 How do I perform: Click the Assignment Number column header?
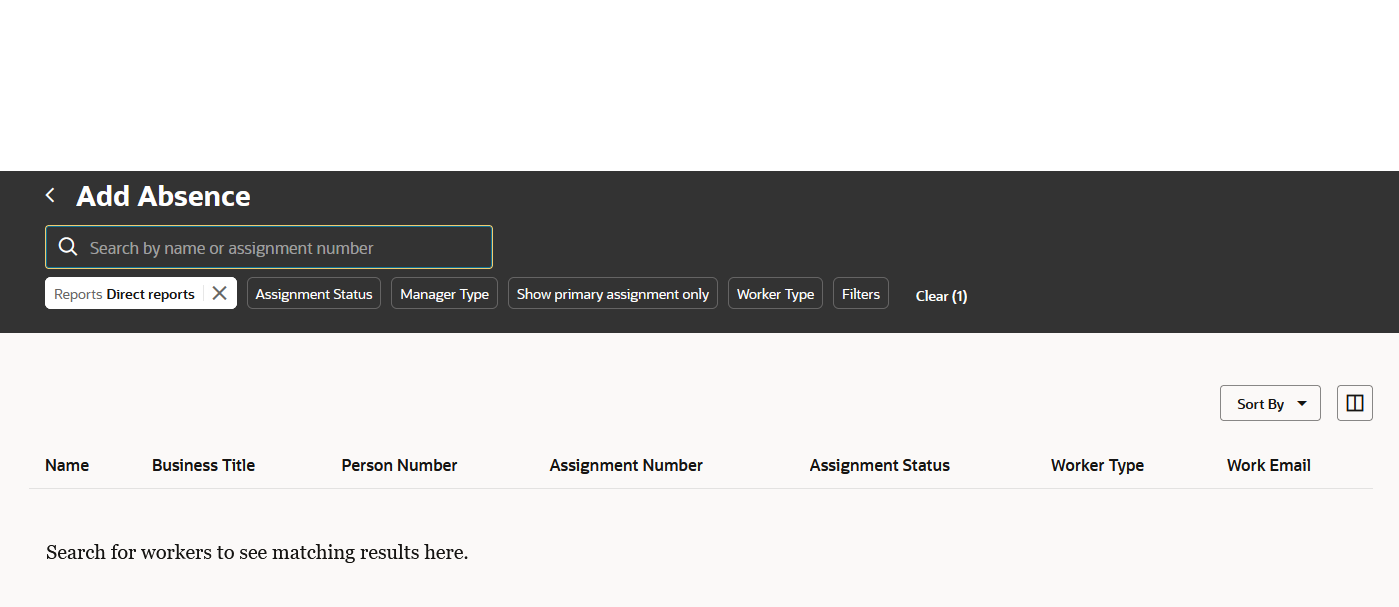pos(626,465)
